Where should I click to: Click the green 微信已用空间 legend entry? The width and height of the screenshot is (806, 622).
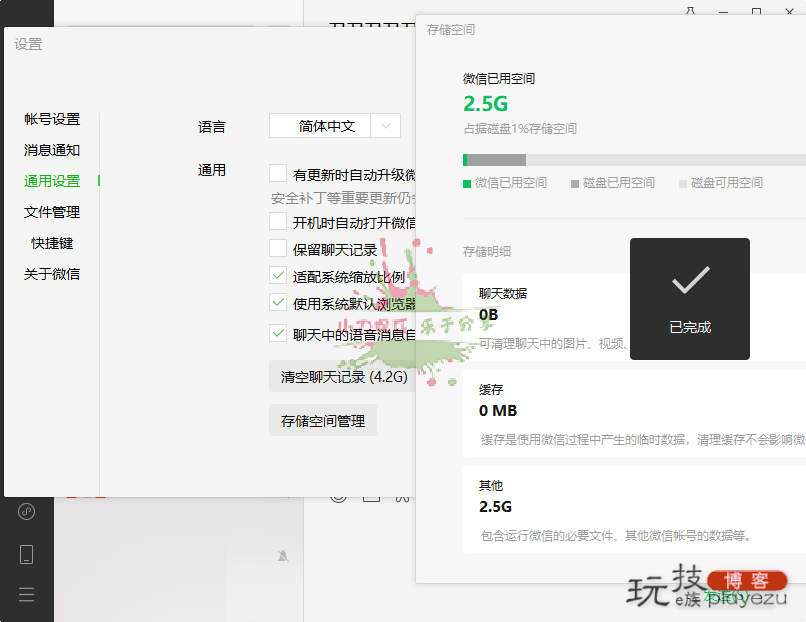point(505,183)
